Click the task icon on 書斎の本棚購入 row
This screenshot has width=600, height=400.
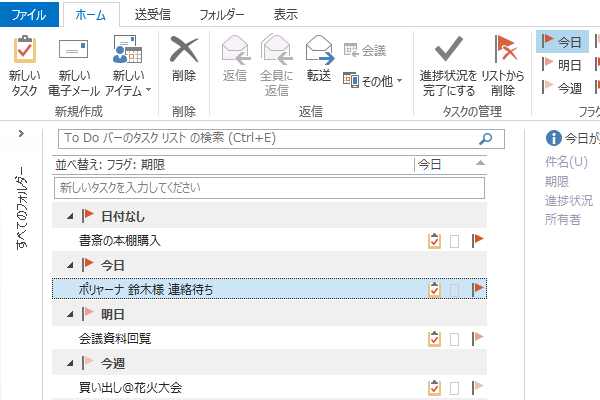click(x=434, y=241)
